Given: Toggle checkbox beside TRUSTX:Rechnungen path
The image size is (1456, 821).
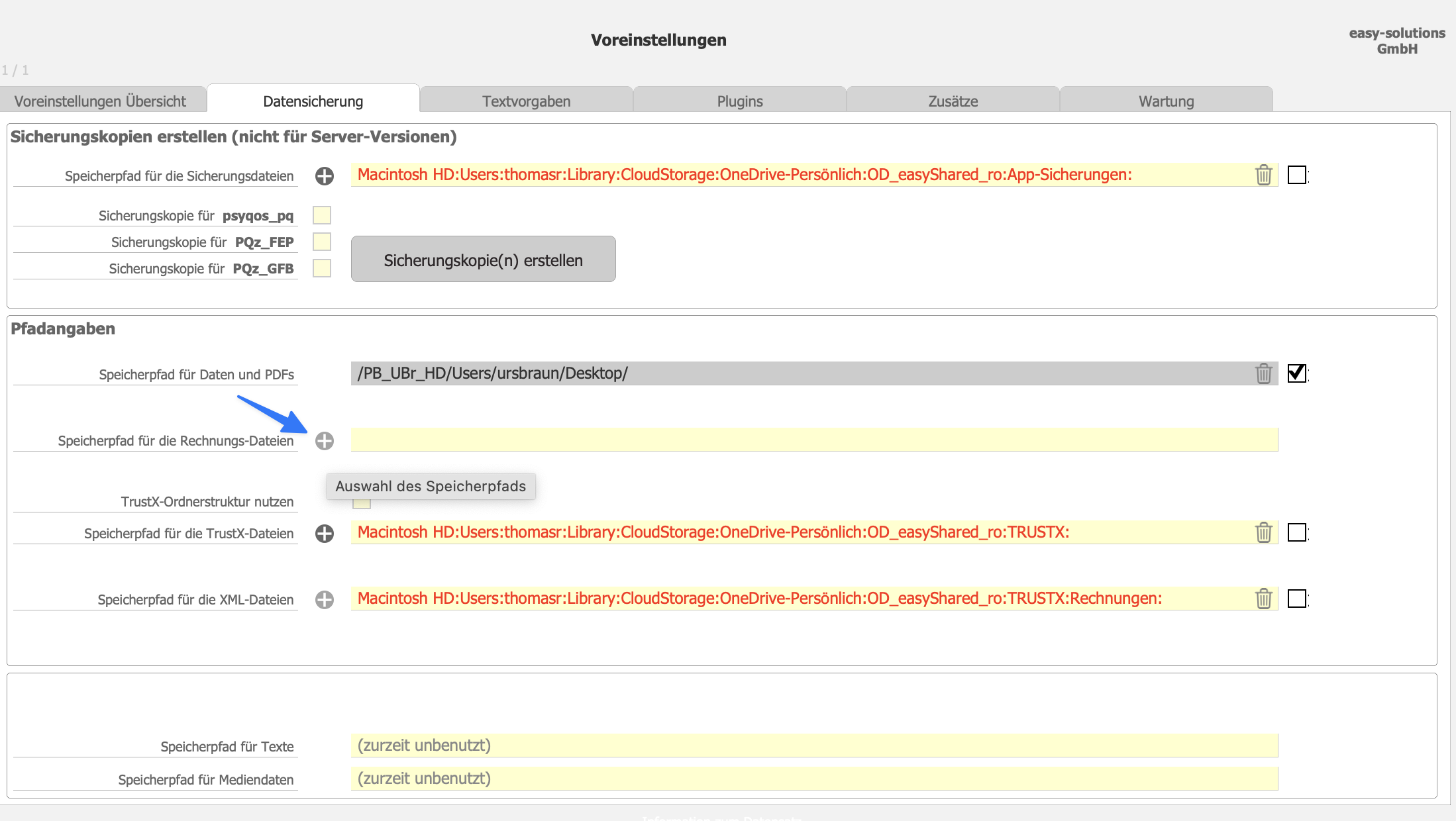Looking at the screenshot, I should 1297,599.
